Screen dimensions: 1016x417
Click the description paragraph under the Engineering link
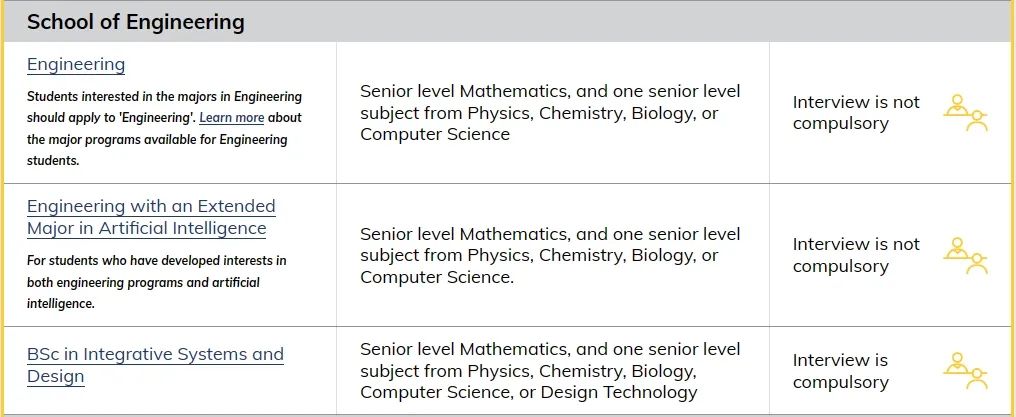point(164,128)
